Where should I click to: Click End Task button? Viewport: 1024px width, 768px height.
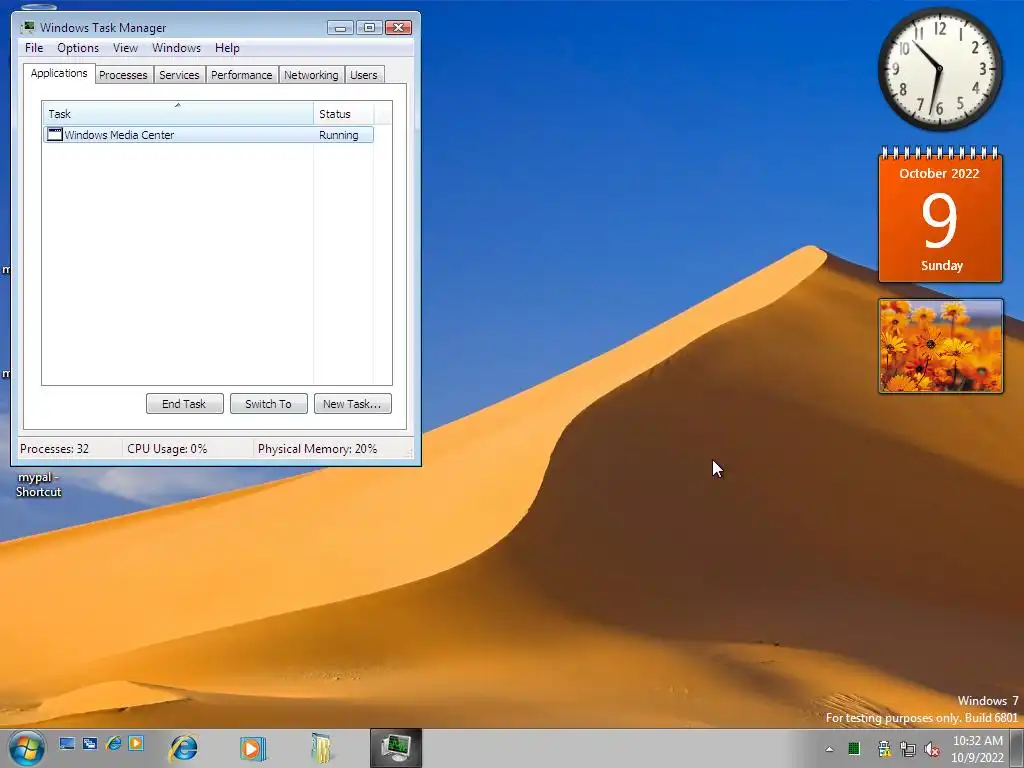tap(185, 404)
